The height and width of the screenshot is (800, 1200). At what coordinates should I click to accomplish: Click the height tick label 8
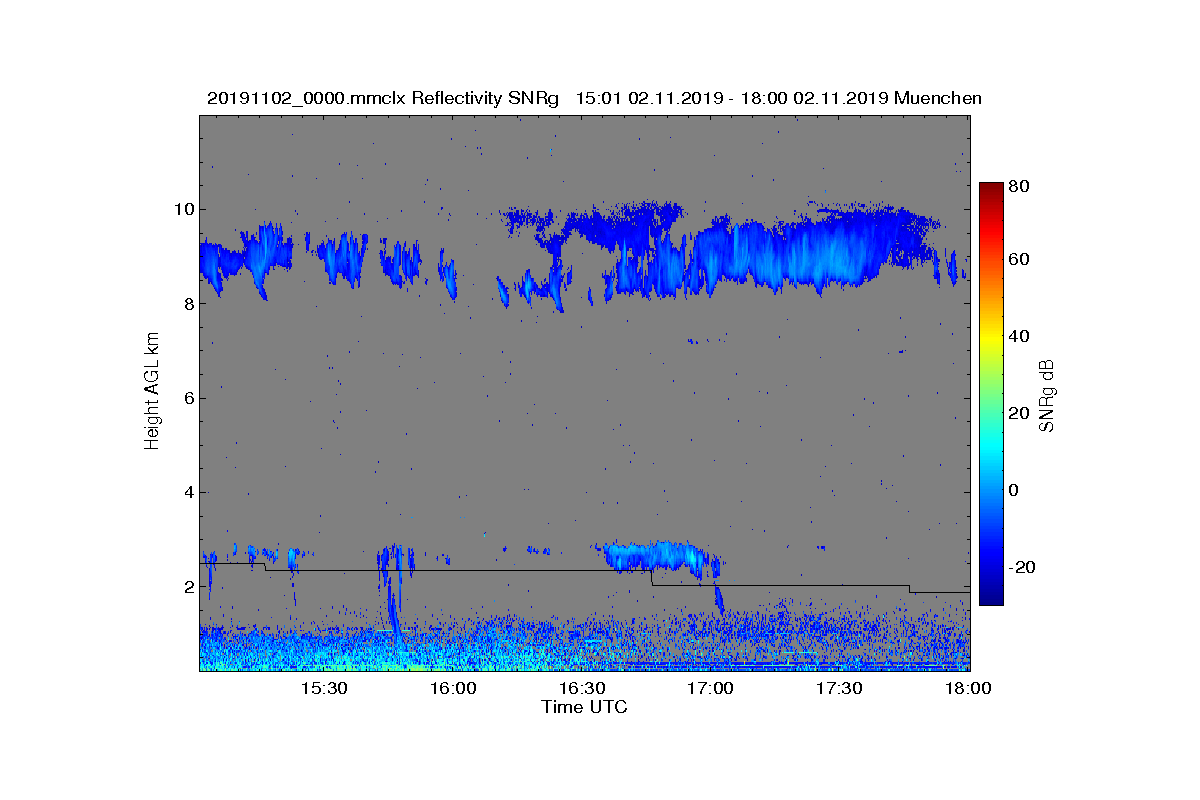click(188, 304)
